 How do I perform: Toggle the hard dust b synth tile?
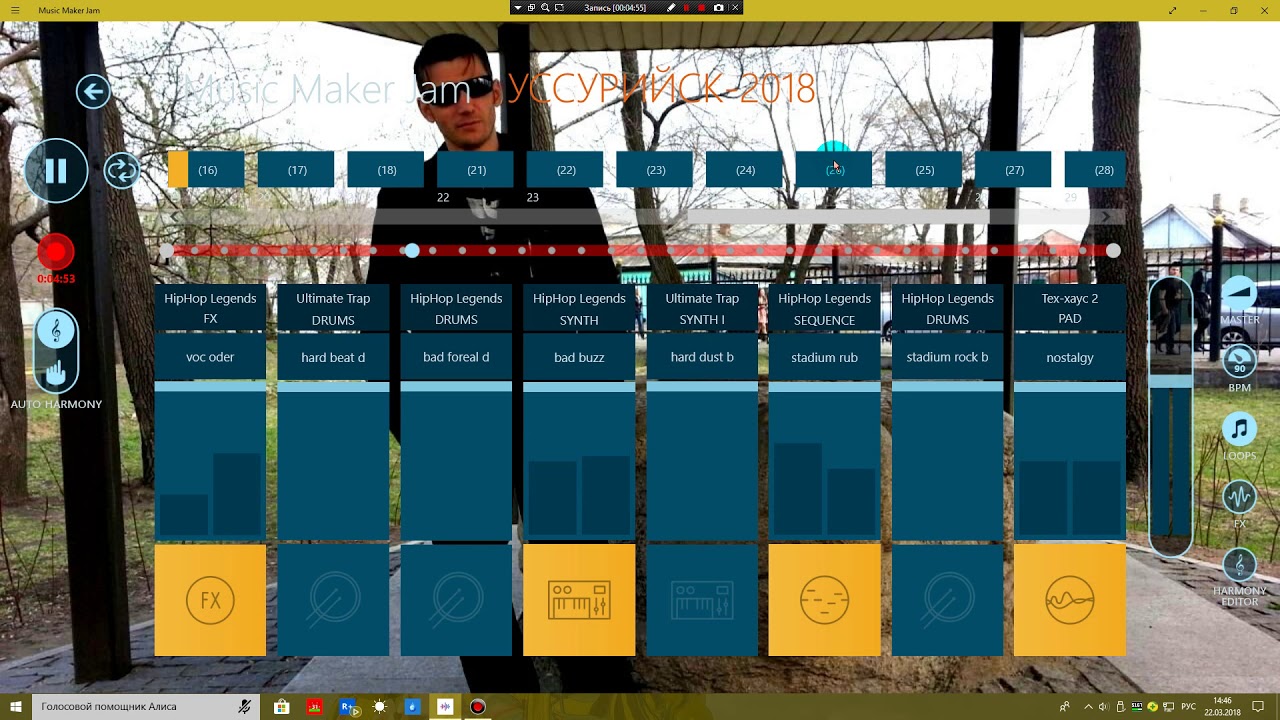[702, 600]
